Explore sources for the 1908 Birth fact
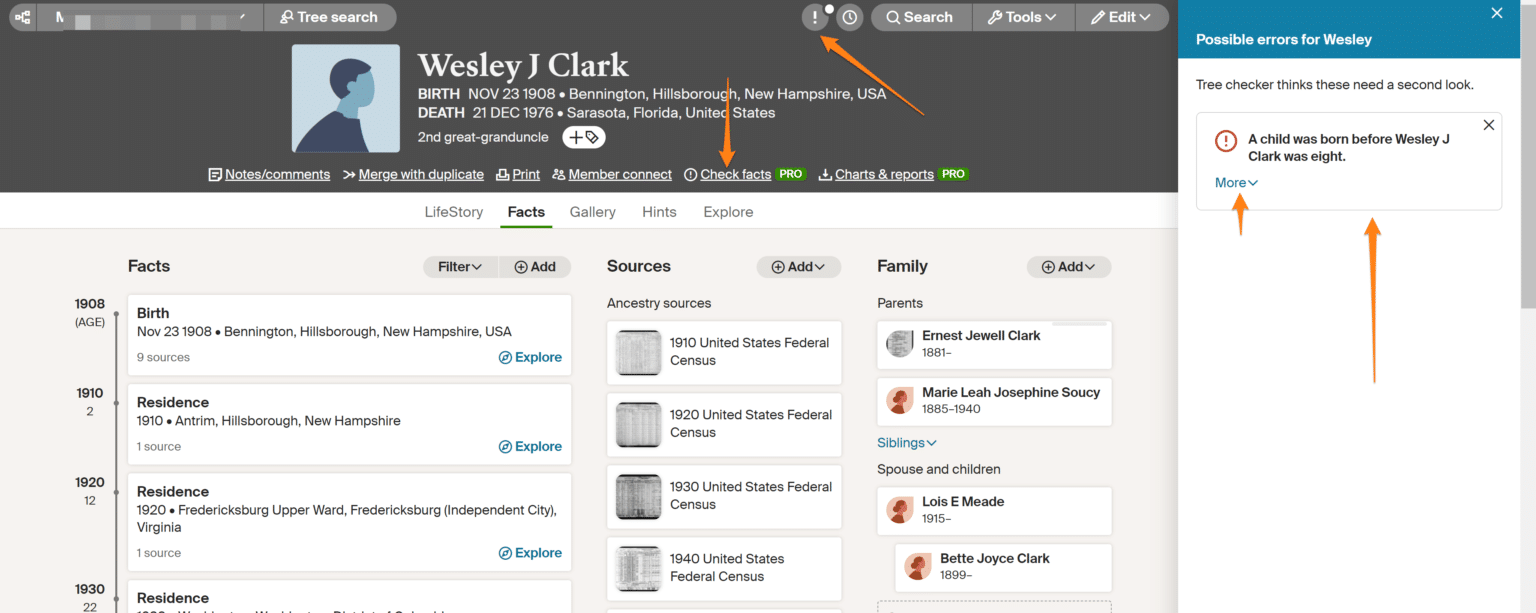The width and height of the screenshot is (1536, 613). pyautogui.click(x=530, y=357)
